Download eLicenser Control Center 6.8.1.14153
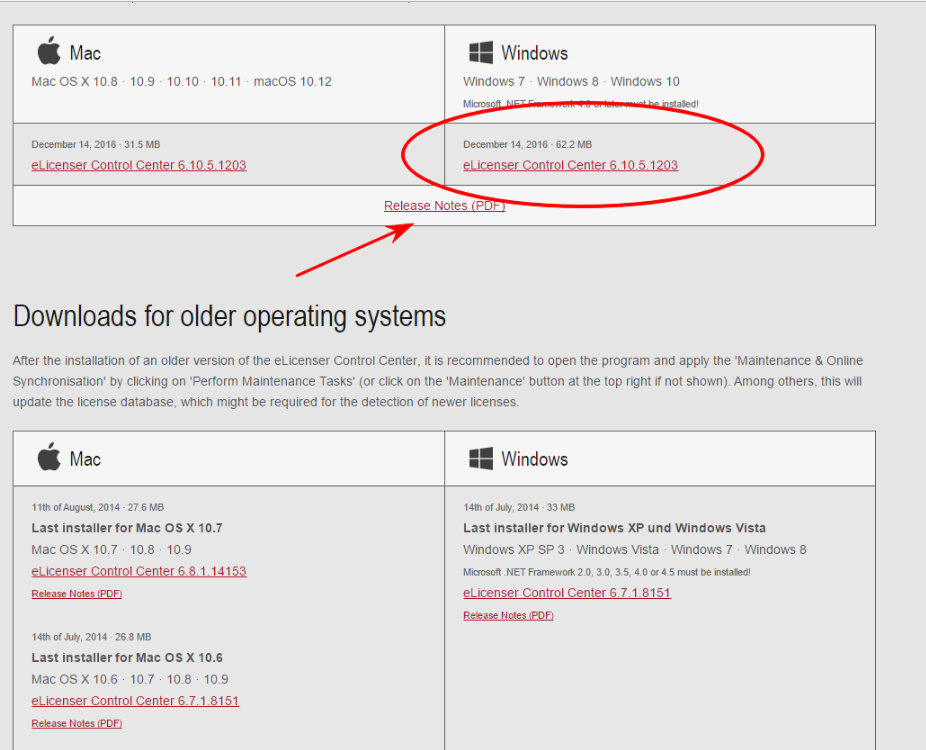Screen dimensions: 926x750 (139, 571)
